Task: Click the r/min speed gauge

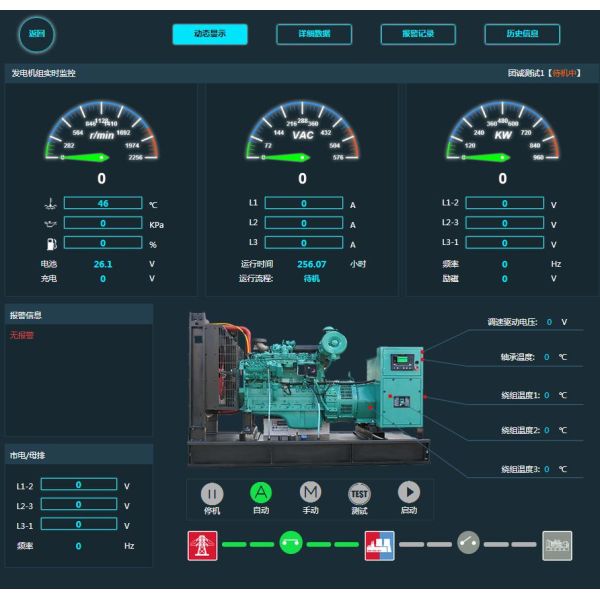Action: click(101, 135)
